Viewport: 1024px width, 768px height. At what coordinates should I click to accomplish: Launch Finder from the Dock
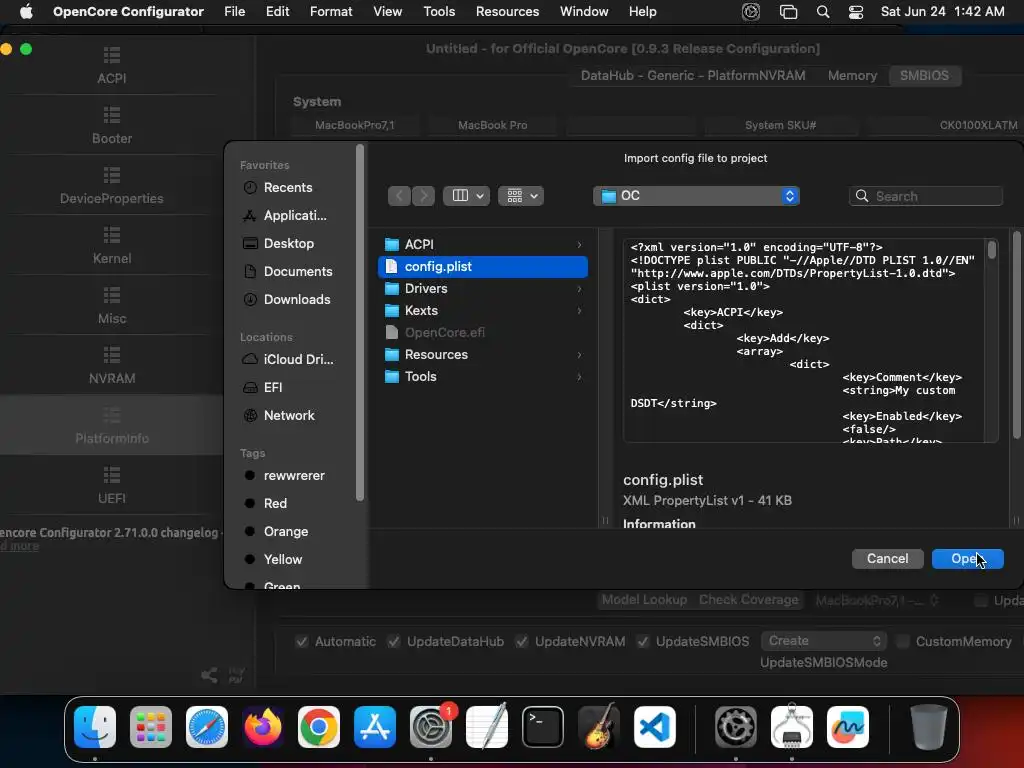click(95, 727)
